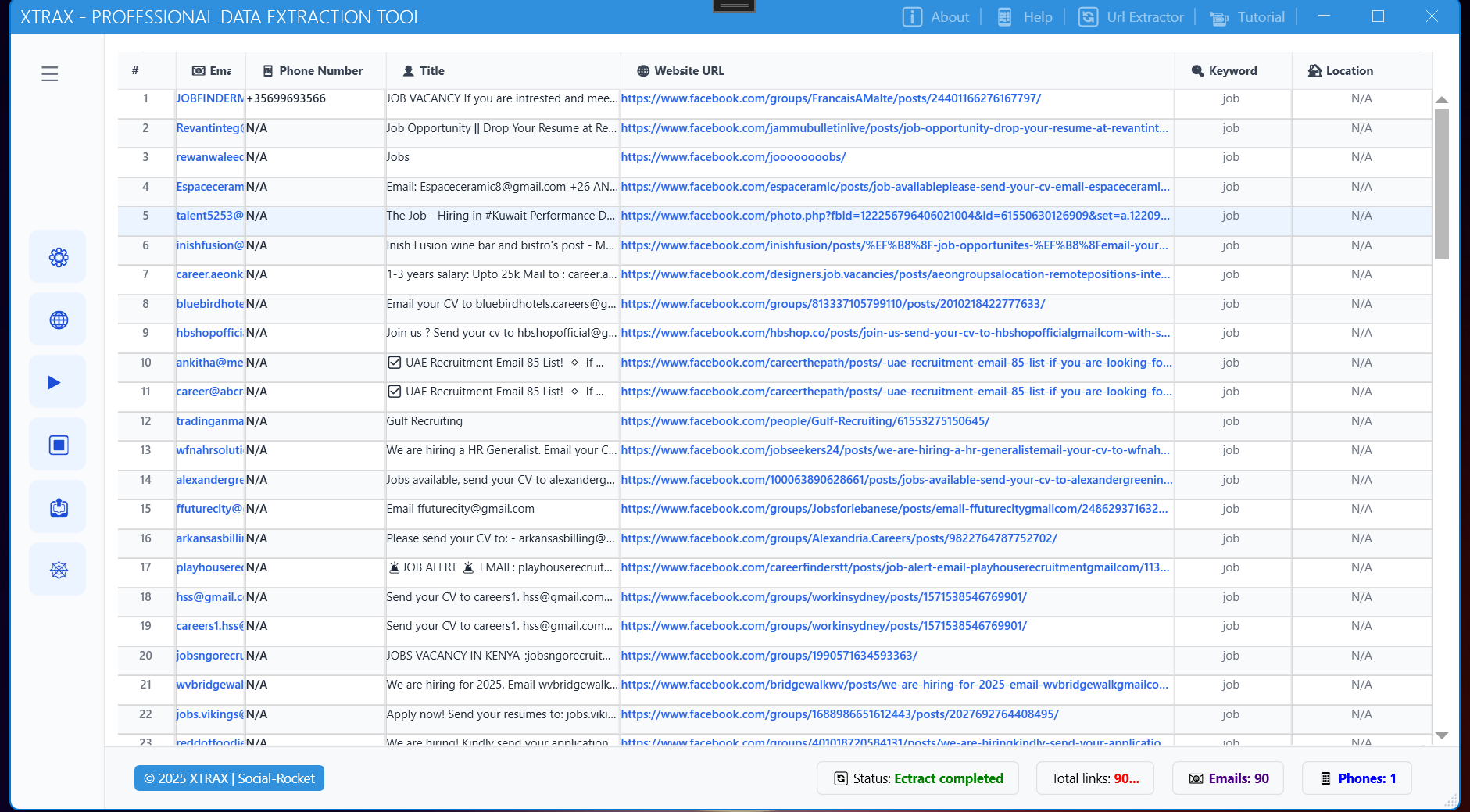
Task: Open the FrancaisAMalte group post link
Action: 831,98
